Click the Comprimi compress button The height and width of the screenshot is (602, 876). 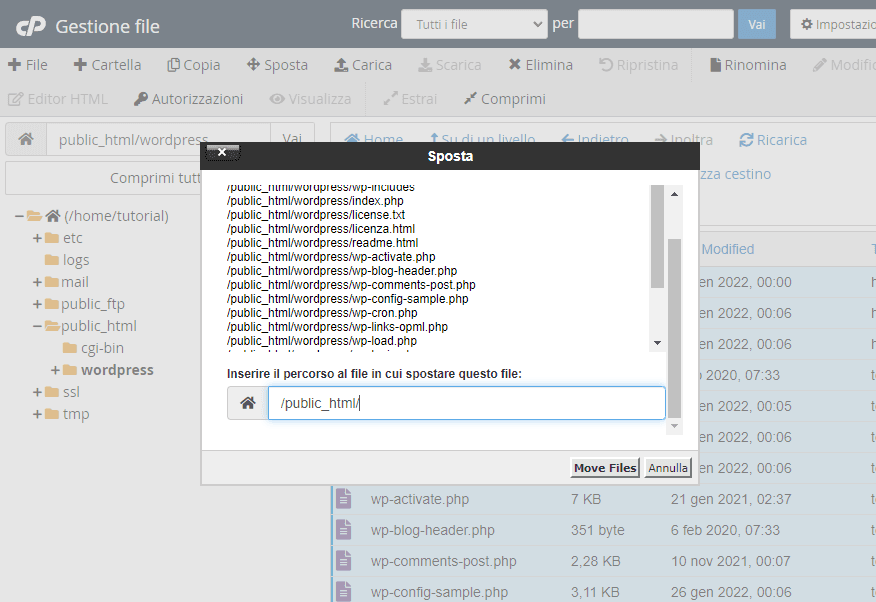(x=504, y=99)
